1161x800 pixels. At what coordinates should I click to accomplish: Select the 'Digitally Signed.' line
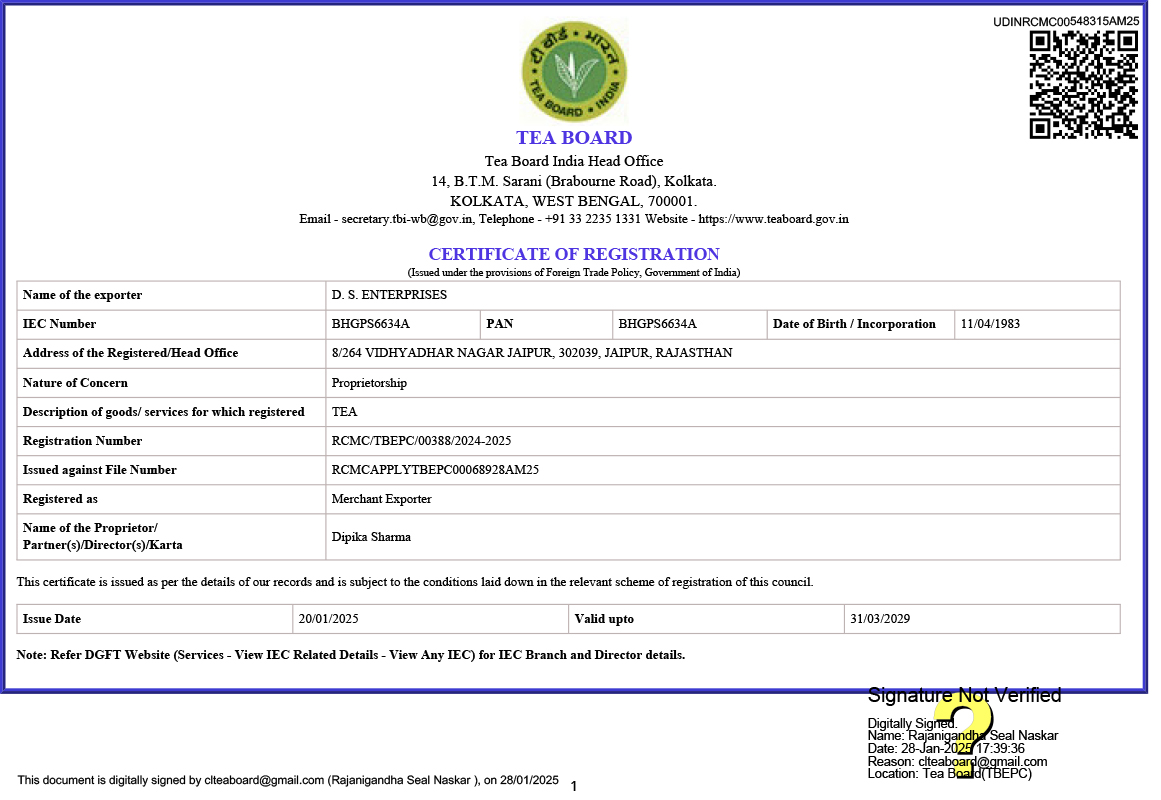[x=912, y=723]
